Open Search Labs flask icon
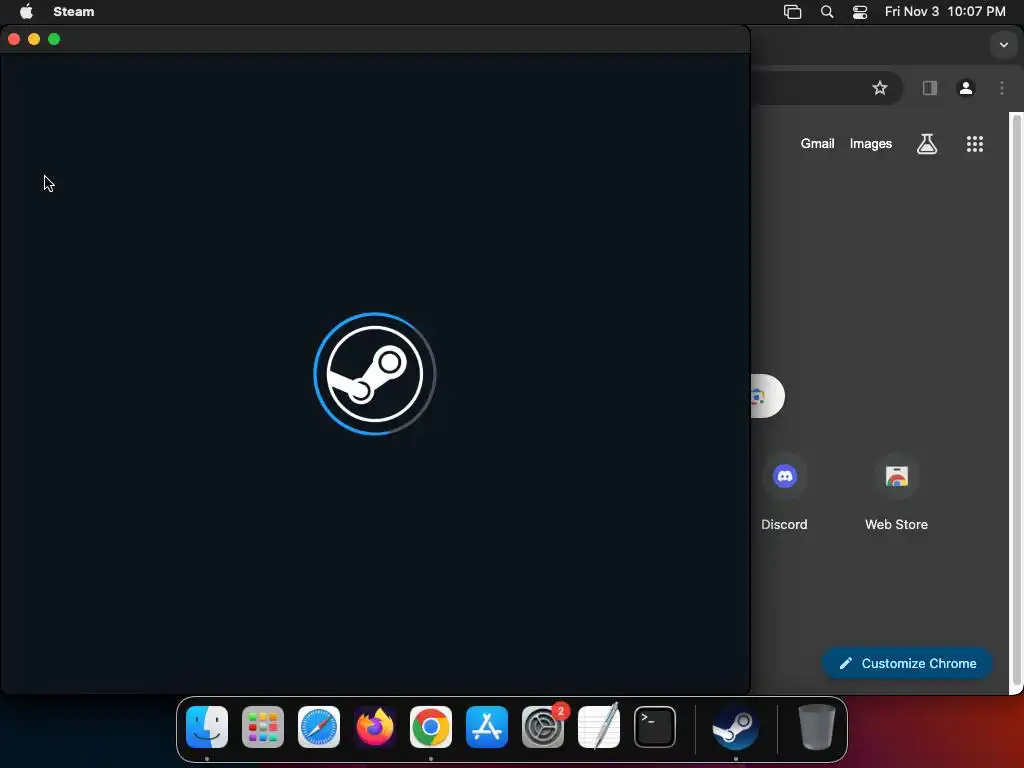This screenshot has height=768, width=1024. [x=927, y=144]
